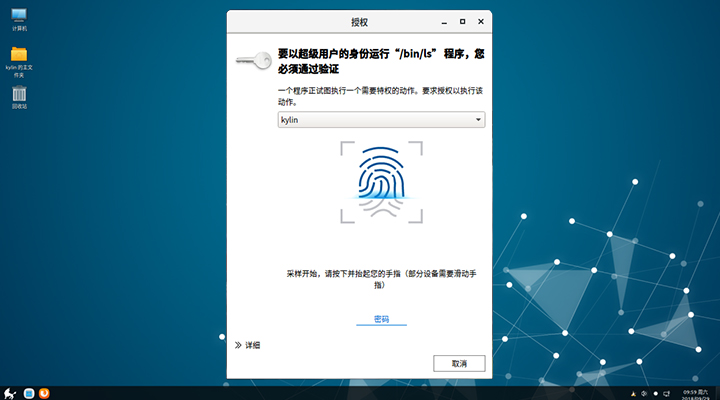Open the 计算机 desktop icon

click(19, 17)
